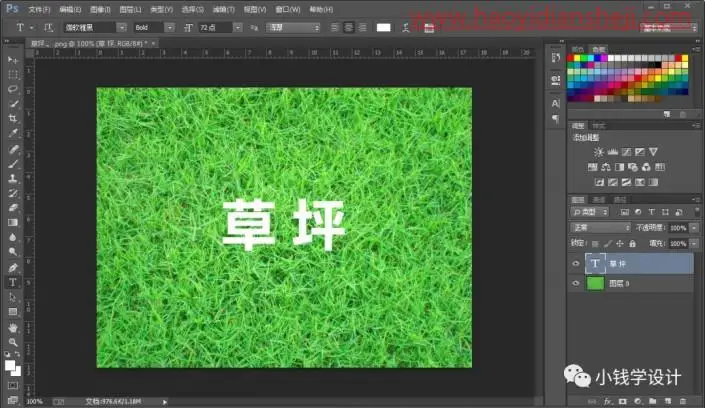Open the 滤镜(T) menu
Image resolution: width=705 pixels, height=408 pixels.
coord(223,9)
